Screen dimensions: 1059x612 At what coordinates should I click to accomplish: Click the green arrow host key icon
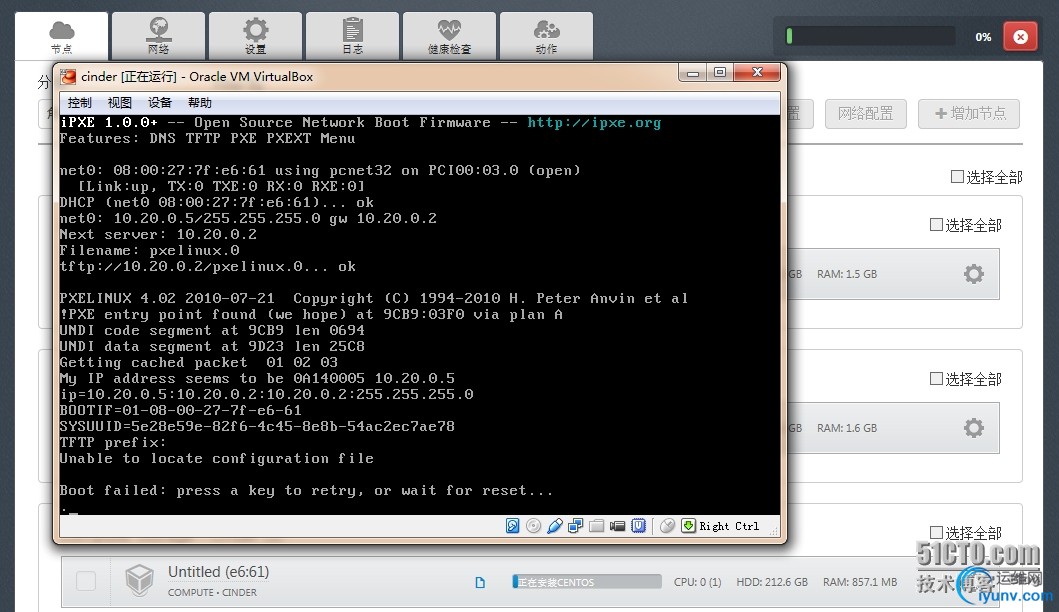[688, 526]
